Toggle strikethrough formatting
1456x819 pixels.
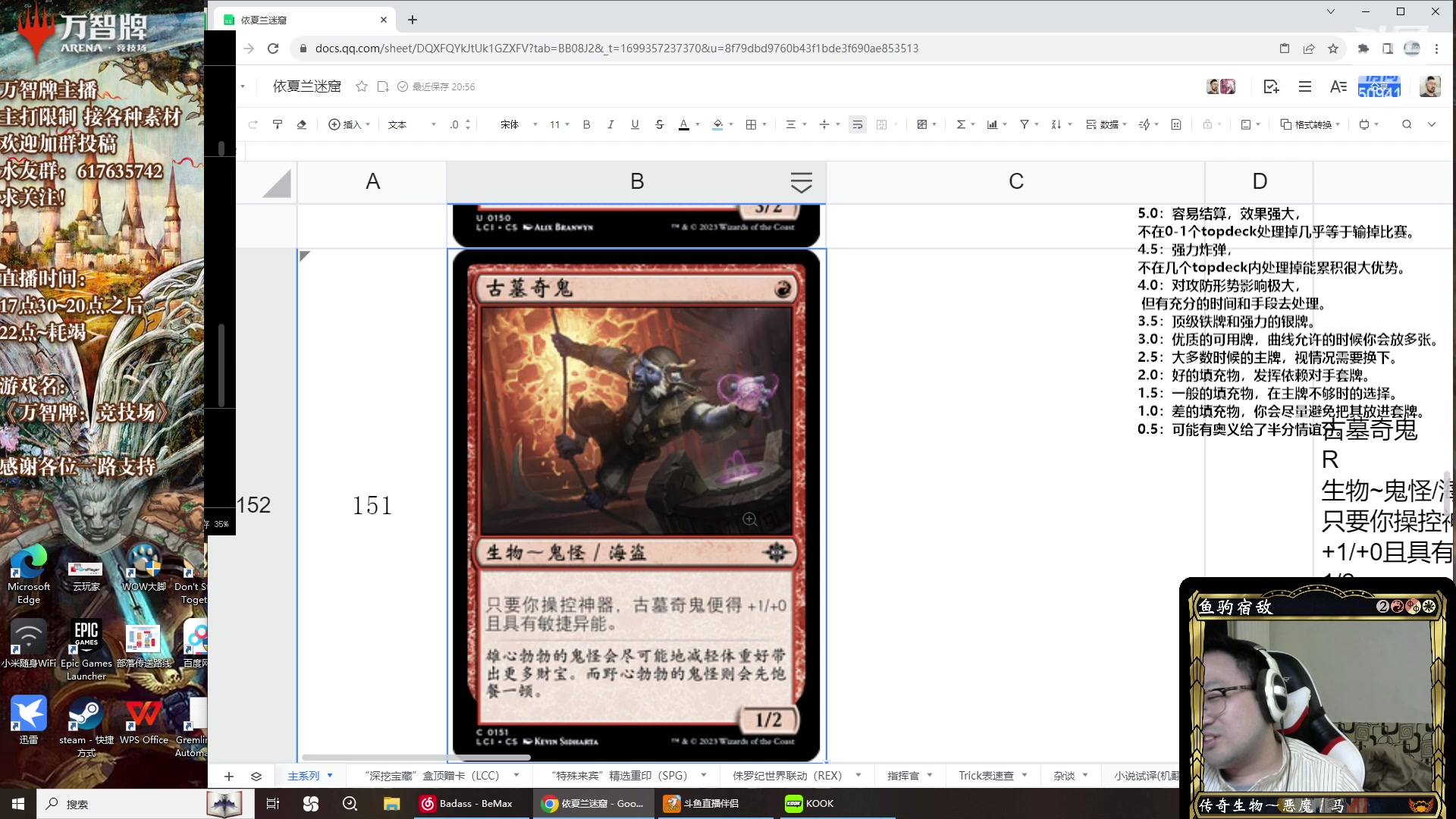point(659,124)
